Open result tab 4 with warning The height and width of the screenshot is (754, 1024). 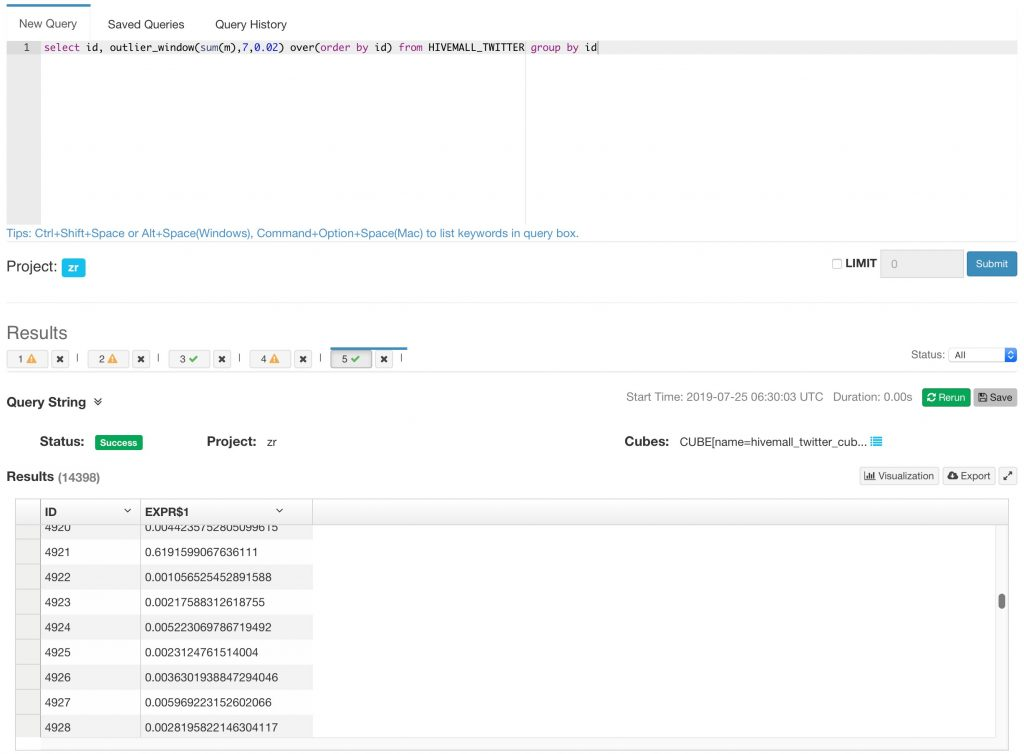270,359
